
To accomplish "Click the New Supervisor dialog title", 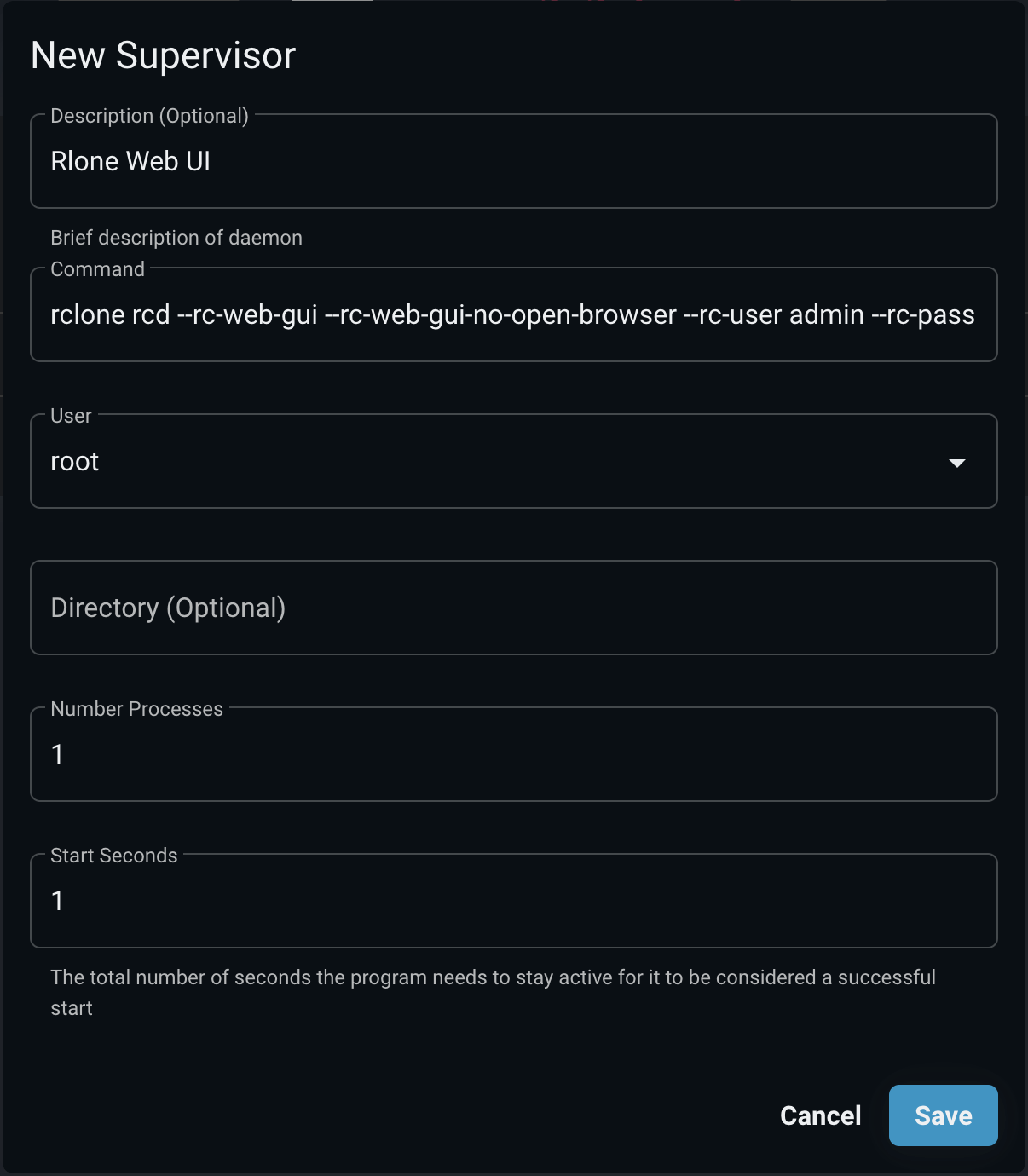I will click(163, 56).
